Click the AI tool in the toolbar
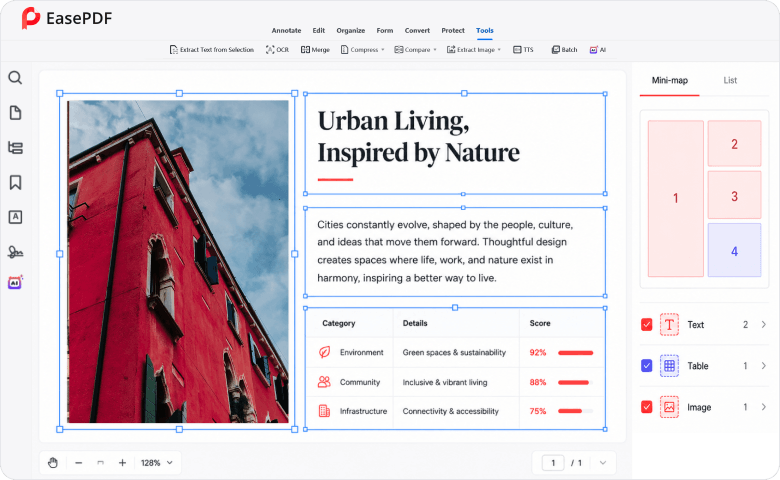This screenshot has width=780, height=480. tap(598, 50)
